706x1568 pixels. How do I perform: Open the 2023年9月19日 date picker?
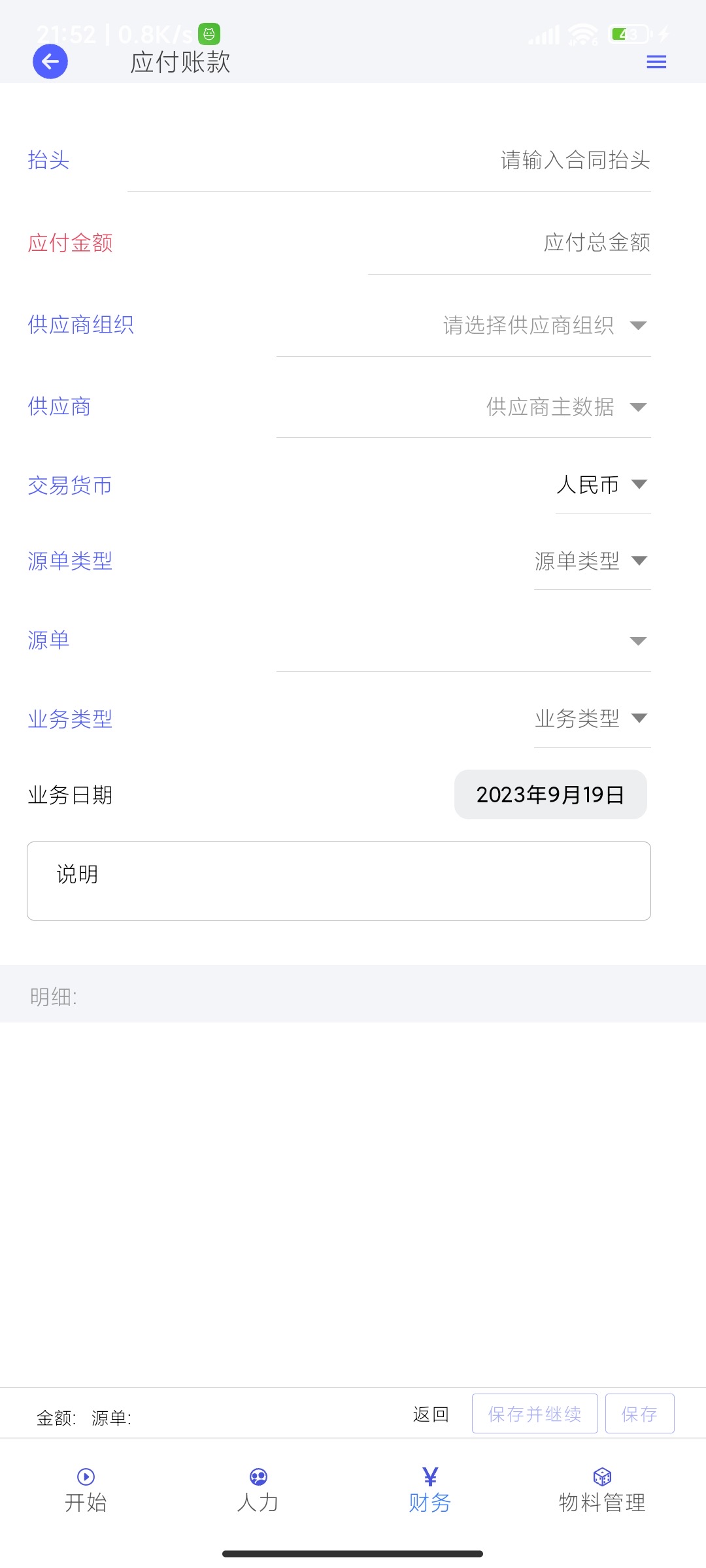[550, 794]
